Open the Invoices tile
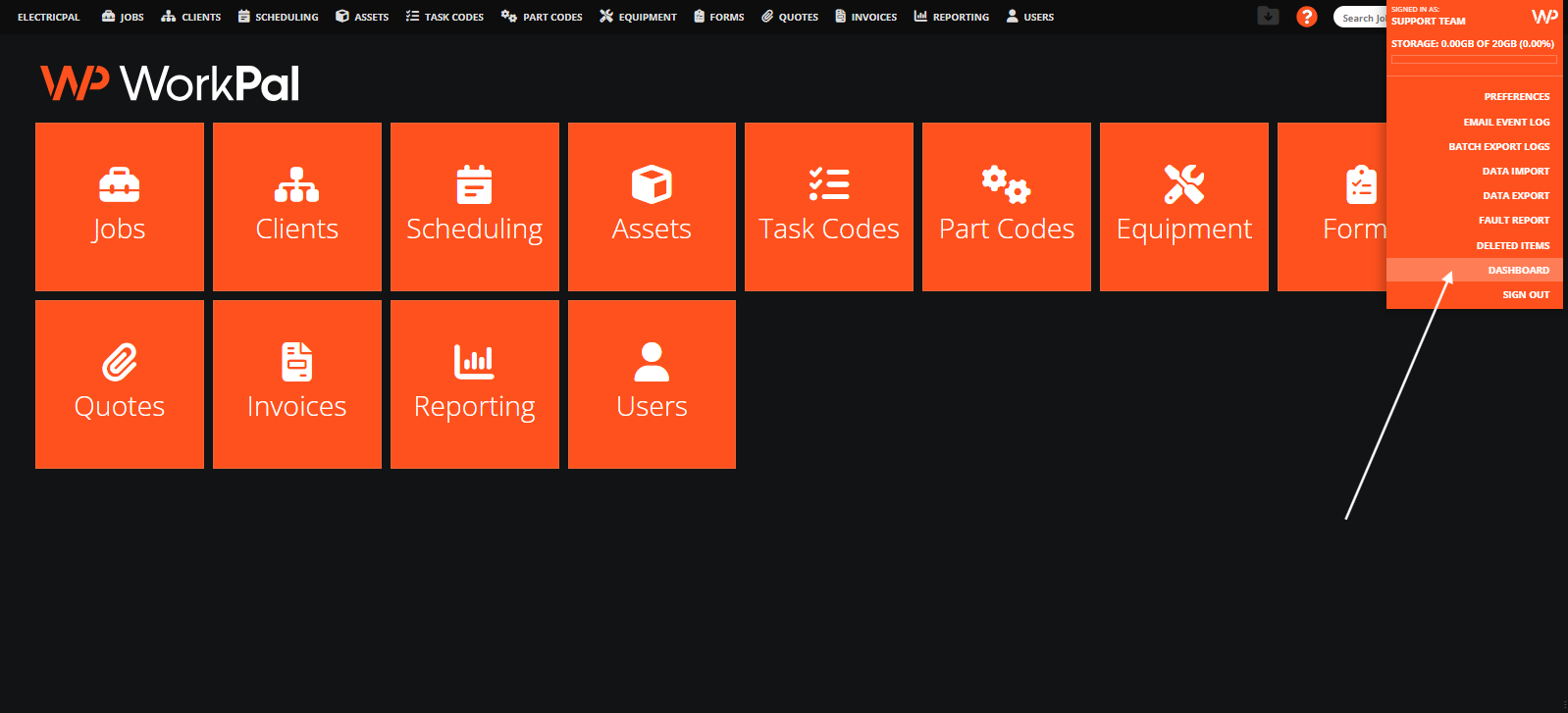The image size is (1568, 713). (297, 384)
